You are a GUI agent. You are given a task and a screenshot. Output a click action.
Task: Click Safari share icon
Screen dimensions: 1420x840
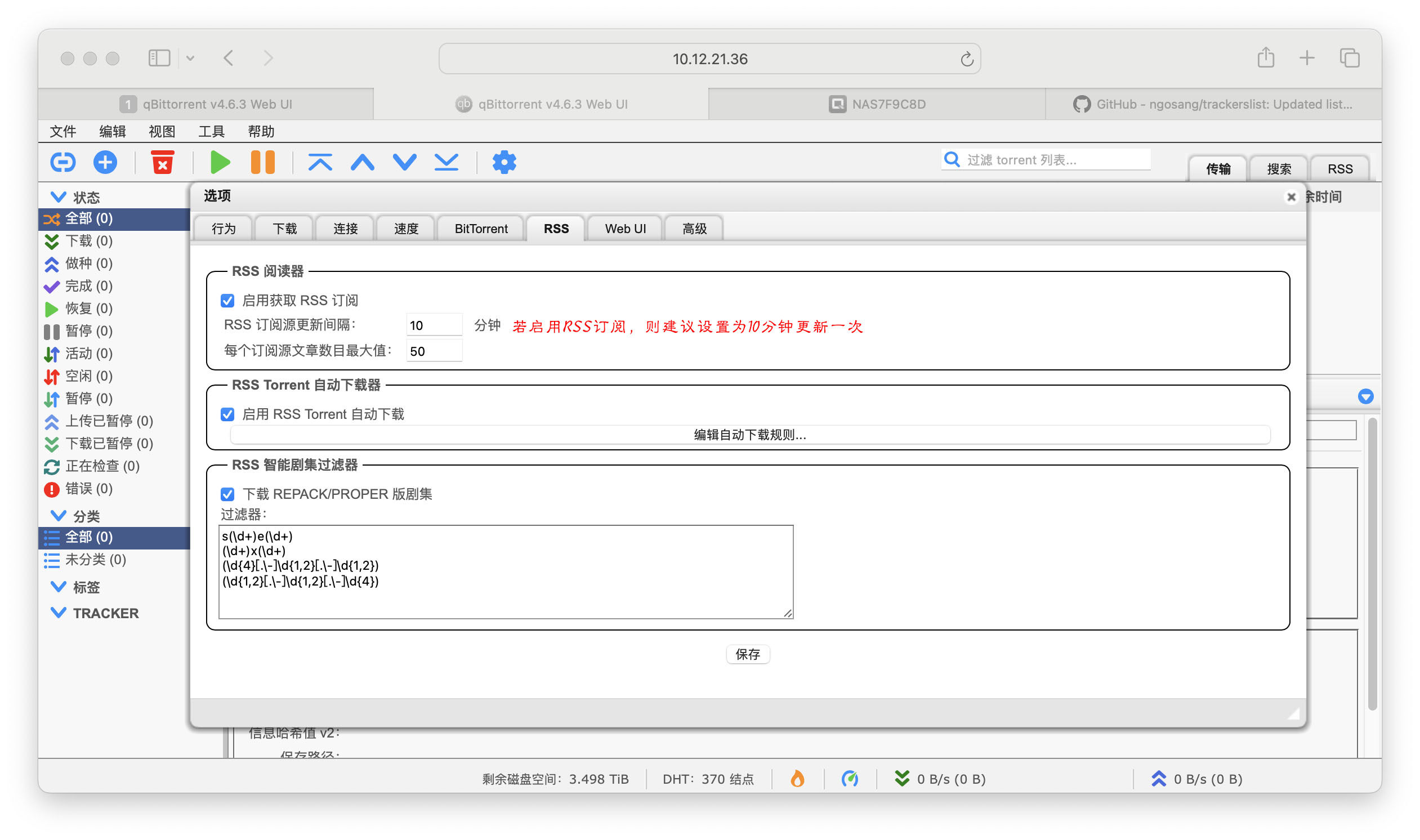1266,57
